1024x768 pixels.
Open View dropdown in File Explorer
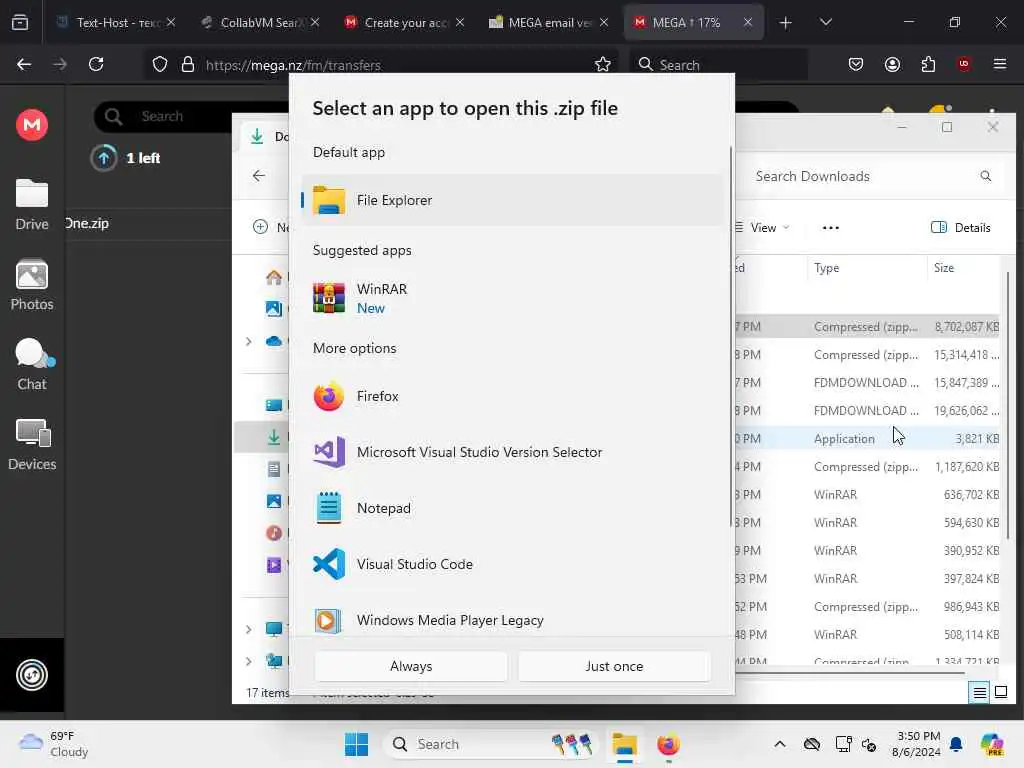tap(763, 228)
